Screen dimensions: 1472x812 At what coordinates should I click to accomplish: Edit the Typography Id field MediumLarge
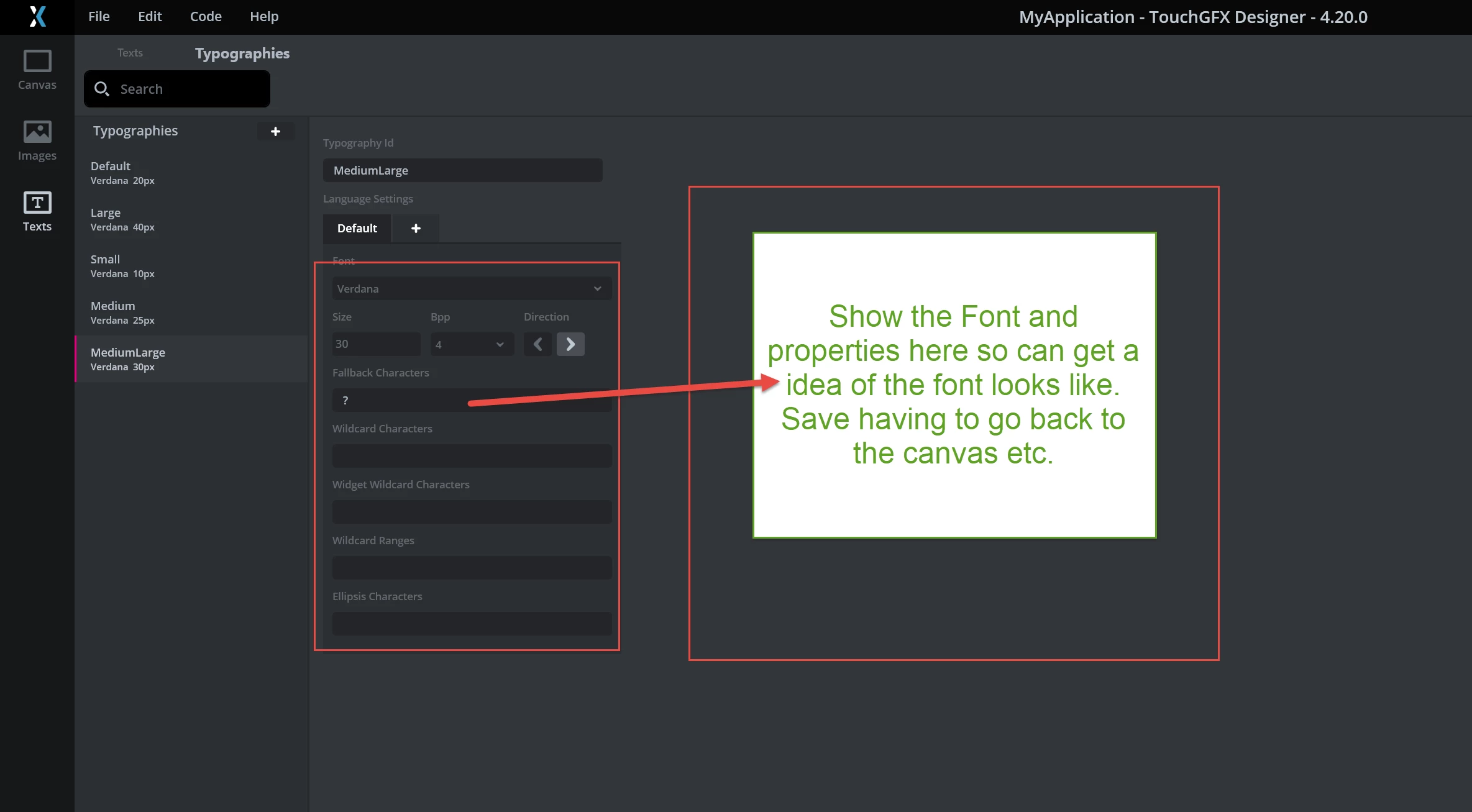[x=463, y=170]
